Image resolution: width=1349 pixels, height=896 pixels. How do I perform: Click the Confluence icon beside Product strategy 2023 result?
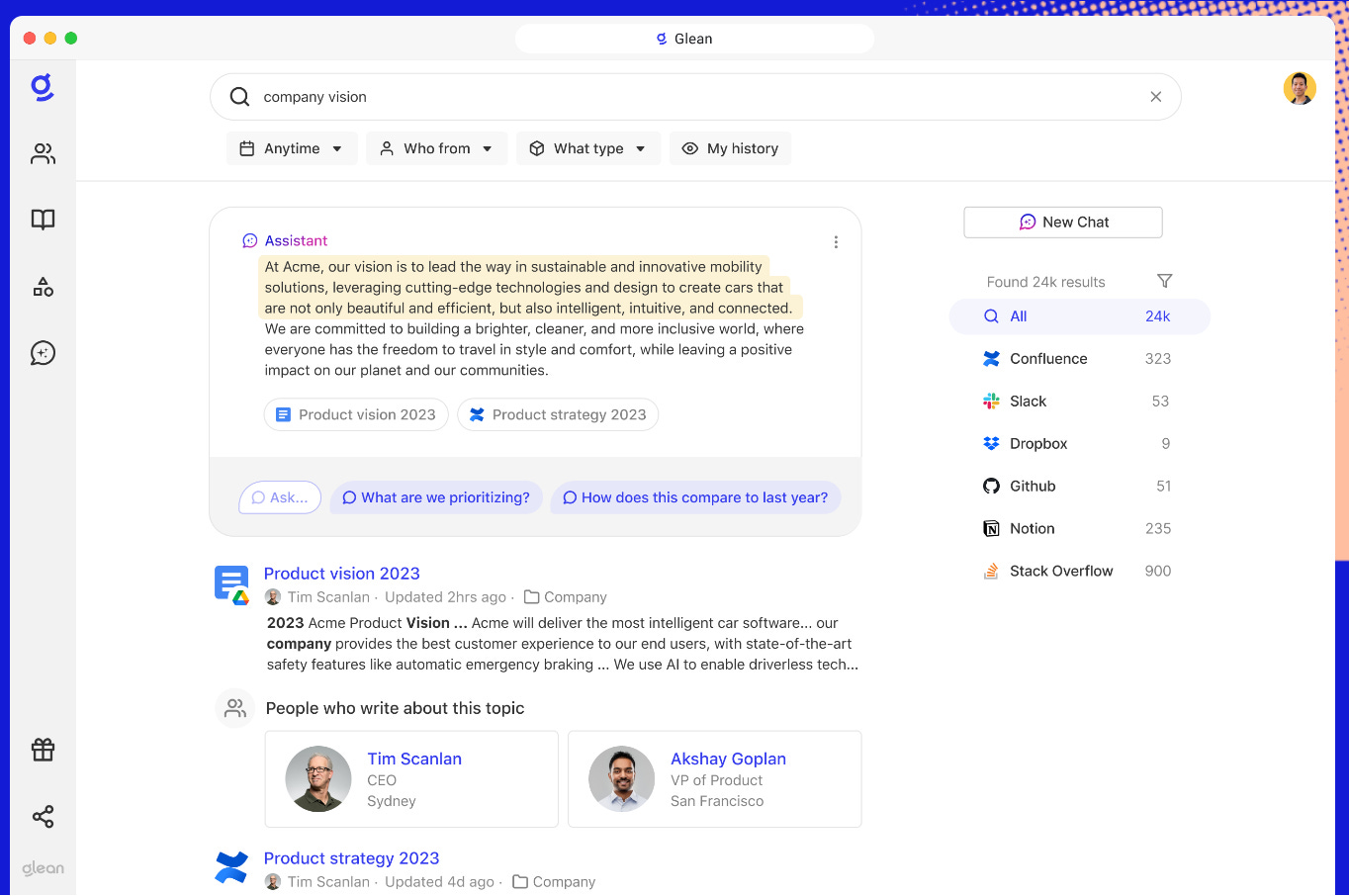(x=231, y=867)
